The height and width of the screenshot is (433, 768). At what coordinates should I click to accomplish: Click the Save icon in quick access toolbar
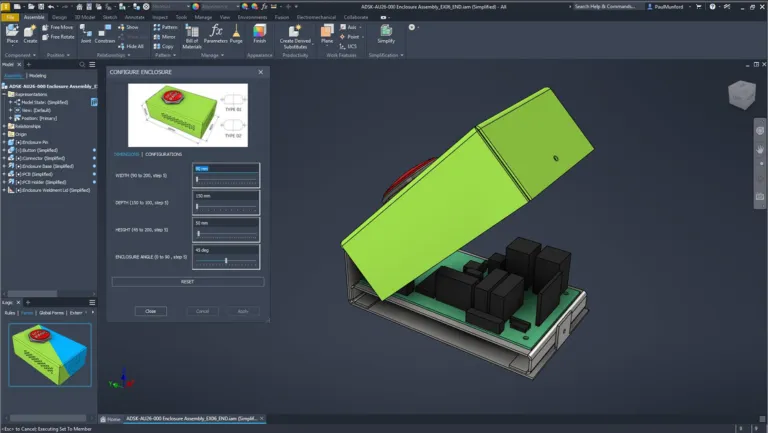pyautogui.click(x=41, y=6)
